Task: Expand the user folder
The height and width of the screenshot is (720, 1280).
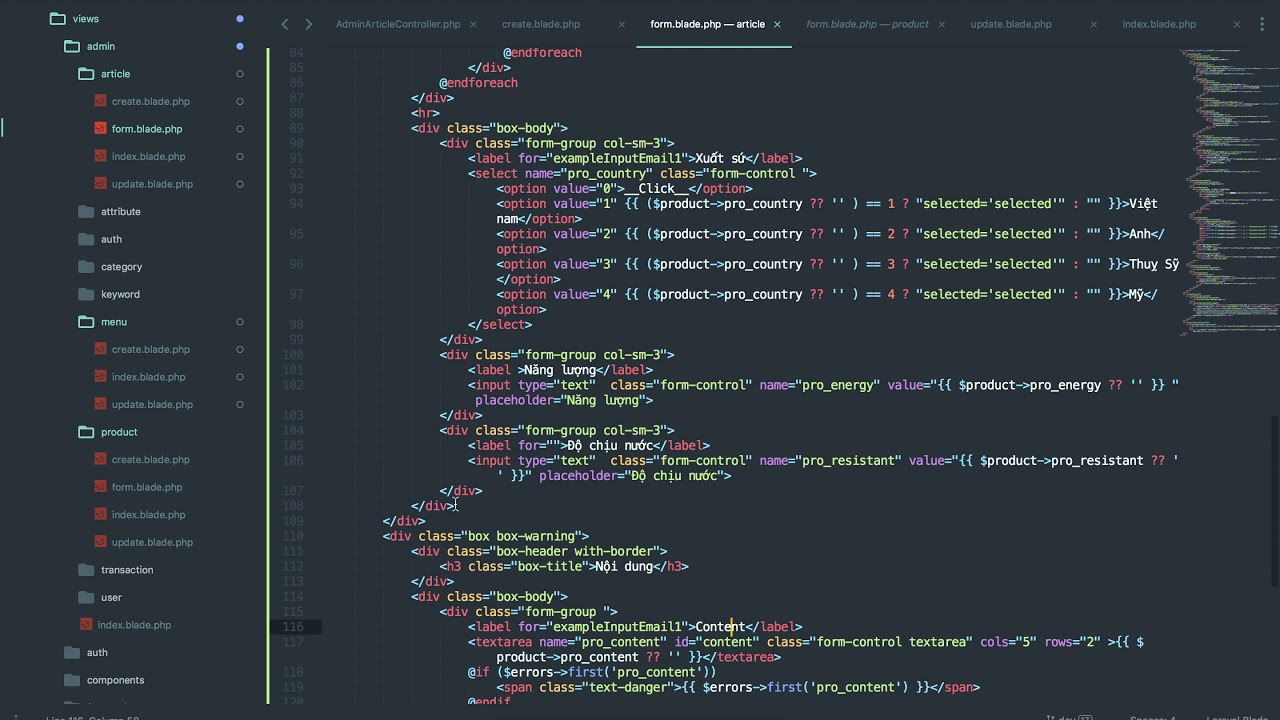Action: point(100,597)
